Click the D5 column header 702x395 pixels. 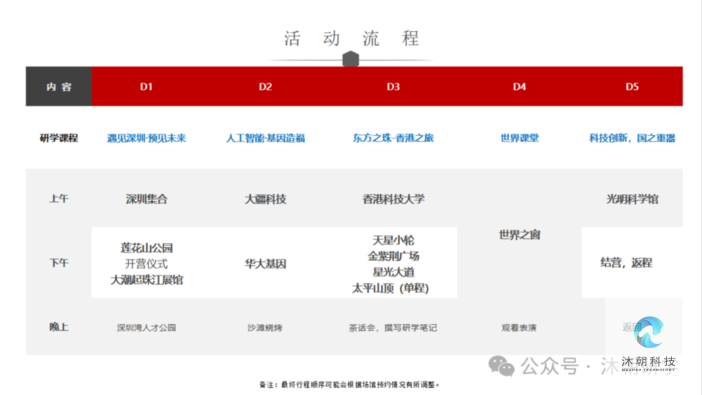click(632, 87)
